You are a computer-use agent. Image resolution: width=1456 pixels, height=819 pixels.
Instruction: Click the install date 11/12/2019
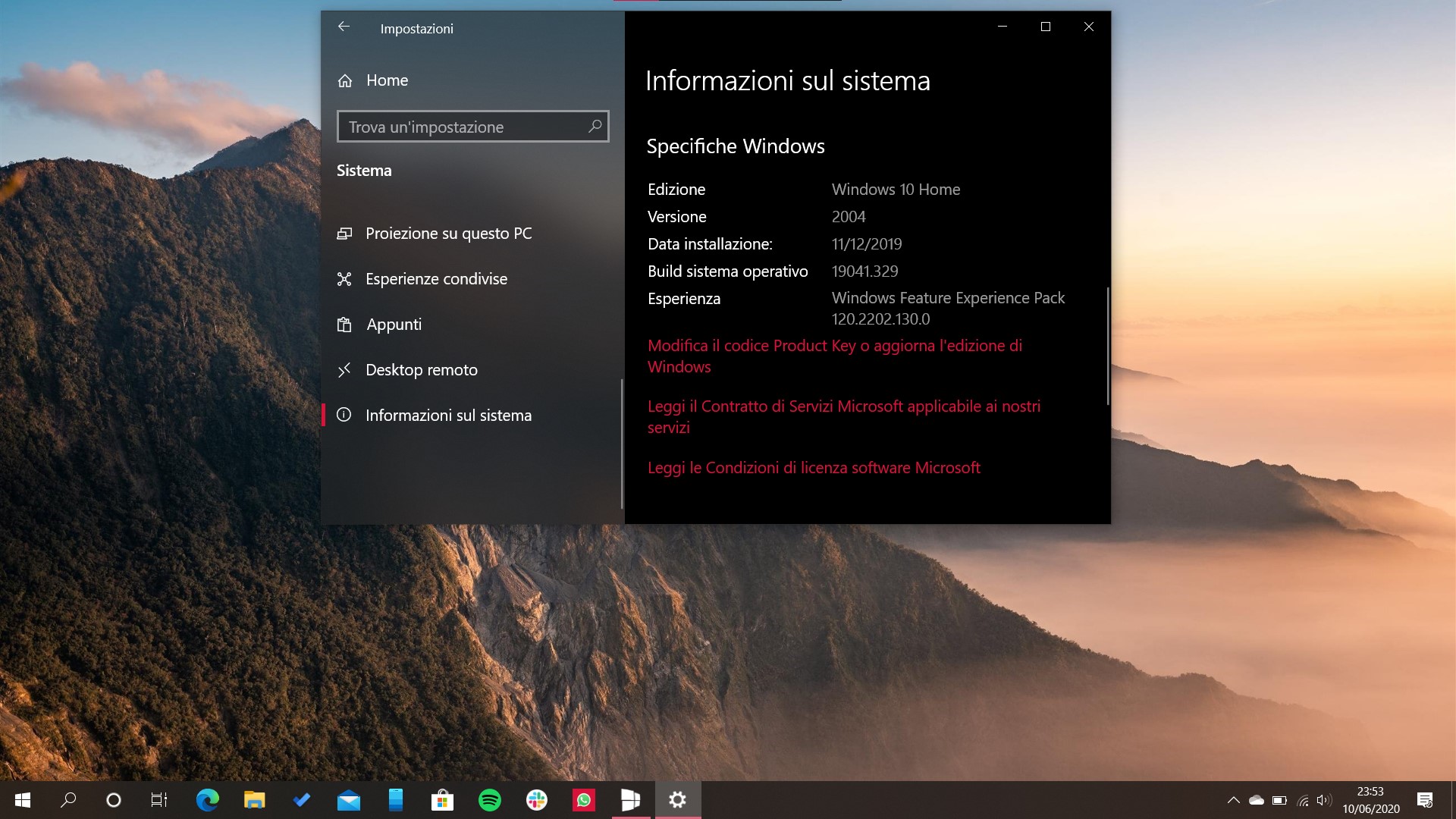pyautogui.click(x=867, y=244)
